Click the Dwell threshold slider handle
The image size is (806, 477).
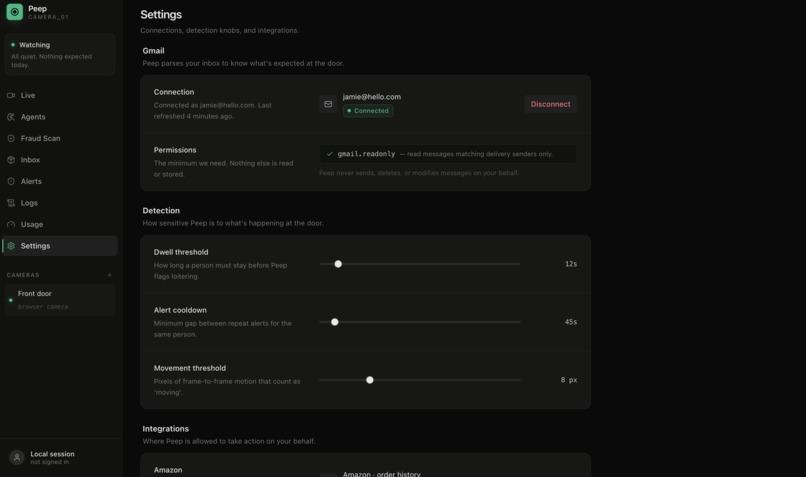click(x=338, y=264)
